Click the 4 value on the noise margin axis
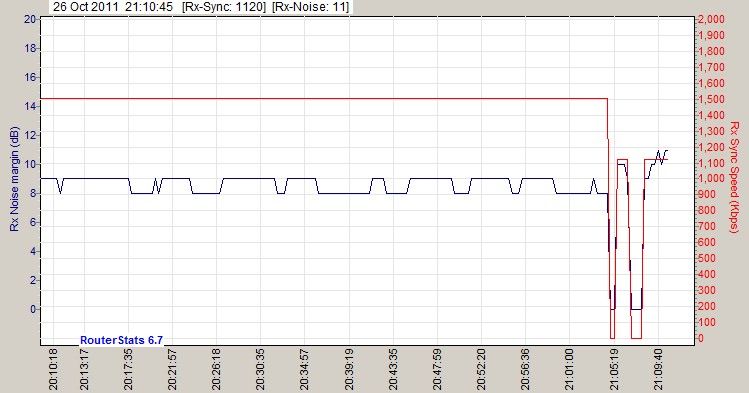 [x=32, y=251]
